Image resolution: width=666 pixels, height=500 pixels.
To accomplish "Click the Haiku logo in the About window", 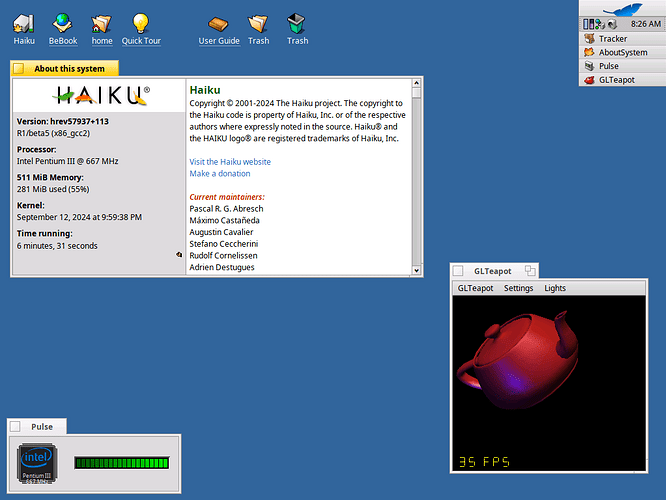I will 101,95.
